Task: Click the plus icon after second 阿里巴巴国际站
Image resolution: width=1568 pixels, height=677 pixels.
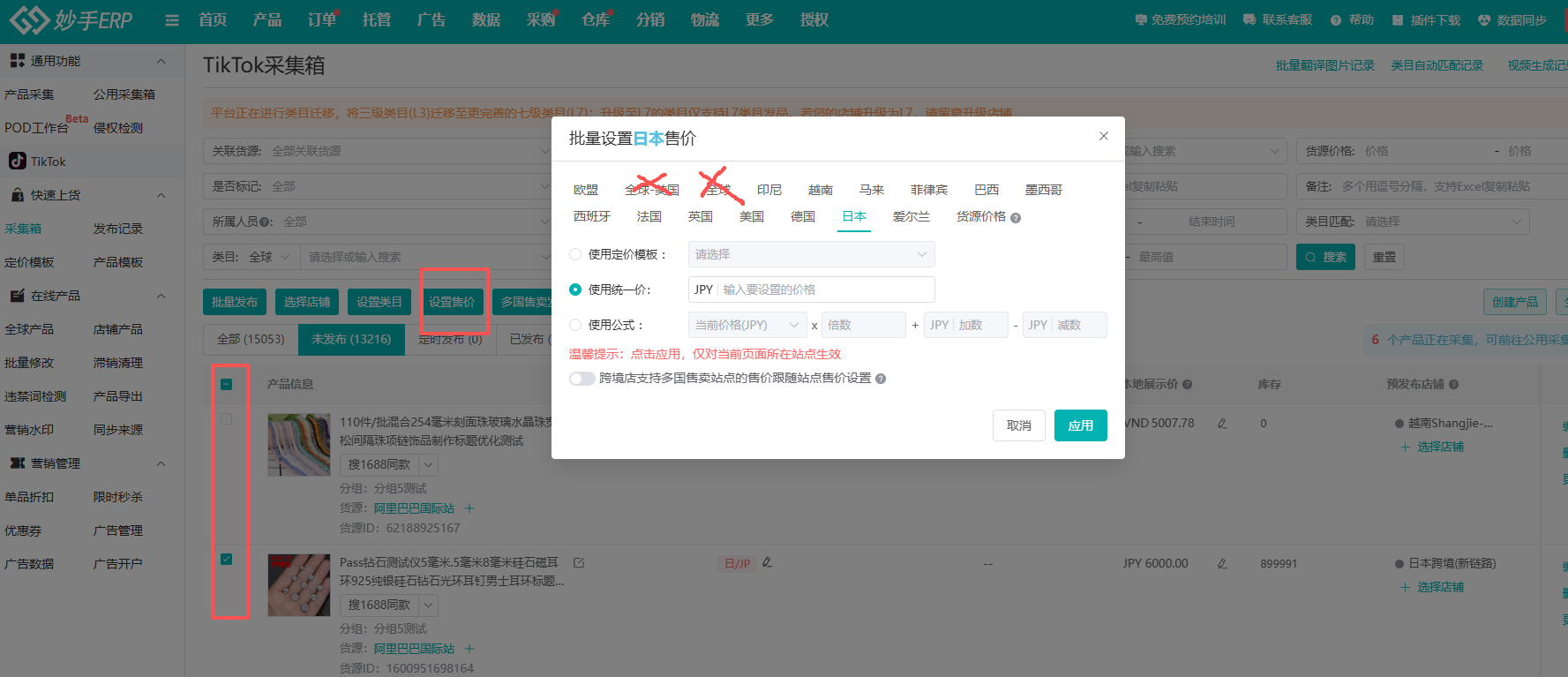Action: pyautogui.click(x=469, y=649)
